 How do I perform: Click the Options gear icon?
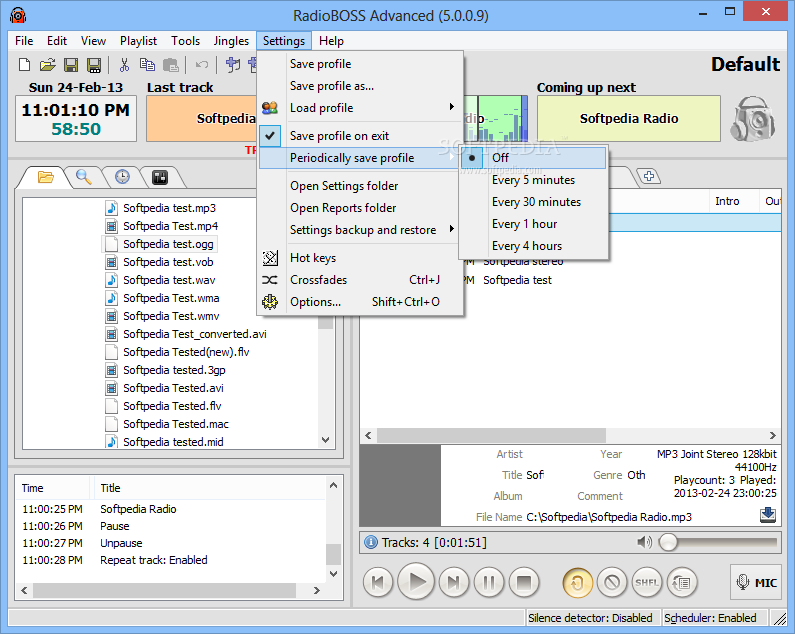(270, 302)
